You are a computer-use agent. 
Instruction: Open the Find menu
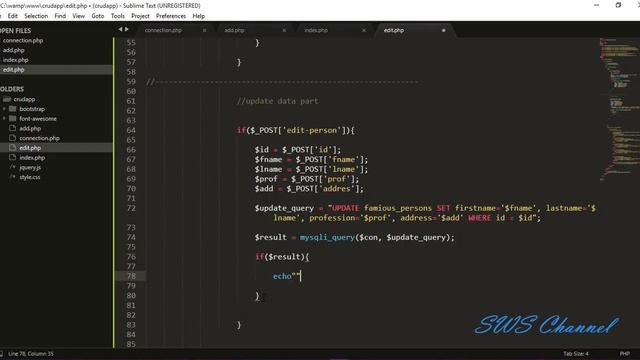tap(60, 16)
